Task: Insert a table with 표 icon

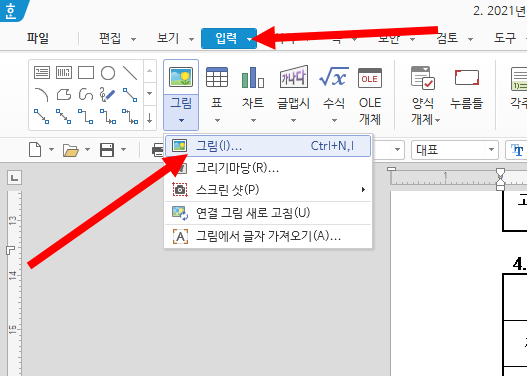Action: coord(217,77)
